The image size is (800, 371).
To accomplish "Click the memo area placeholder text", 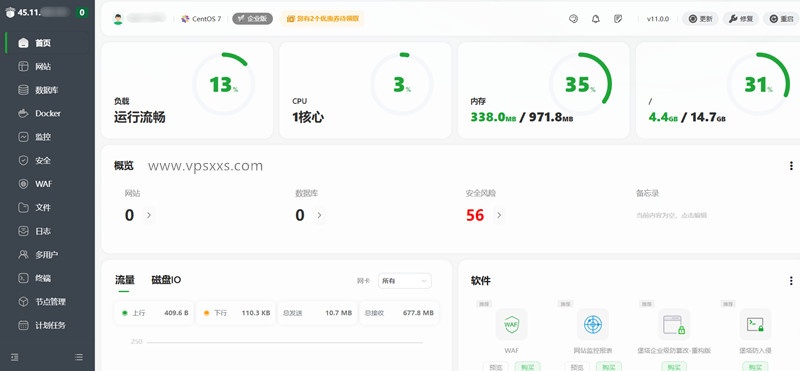I will [671, 215].
